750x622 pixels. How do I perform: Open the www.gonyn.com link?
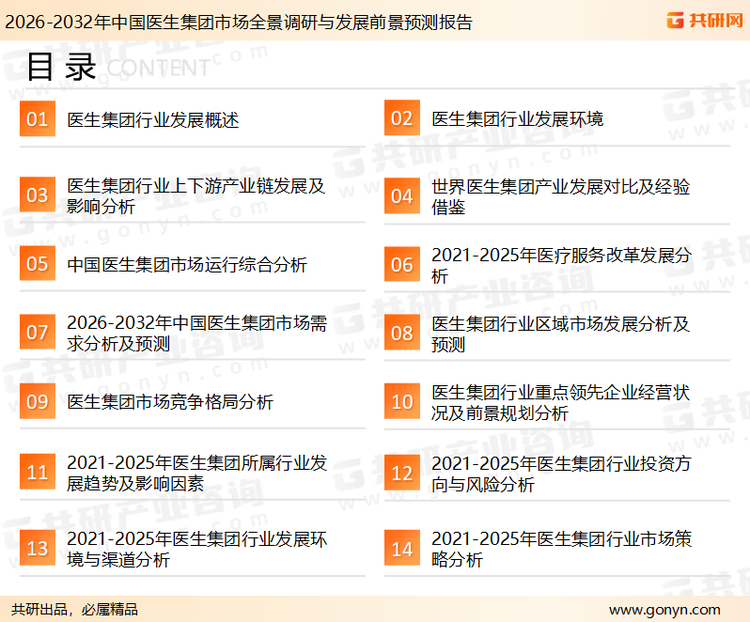pos(664,610)
